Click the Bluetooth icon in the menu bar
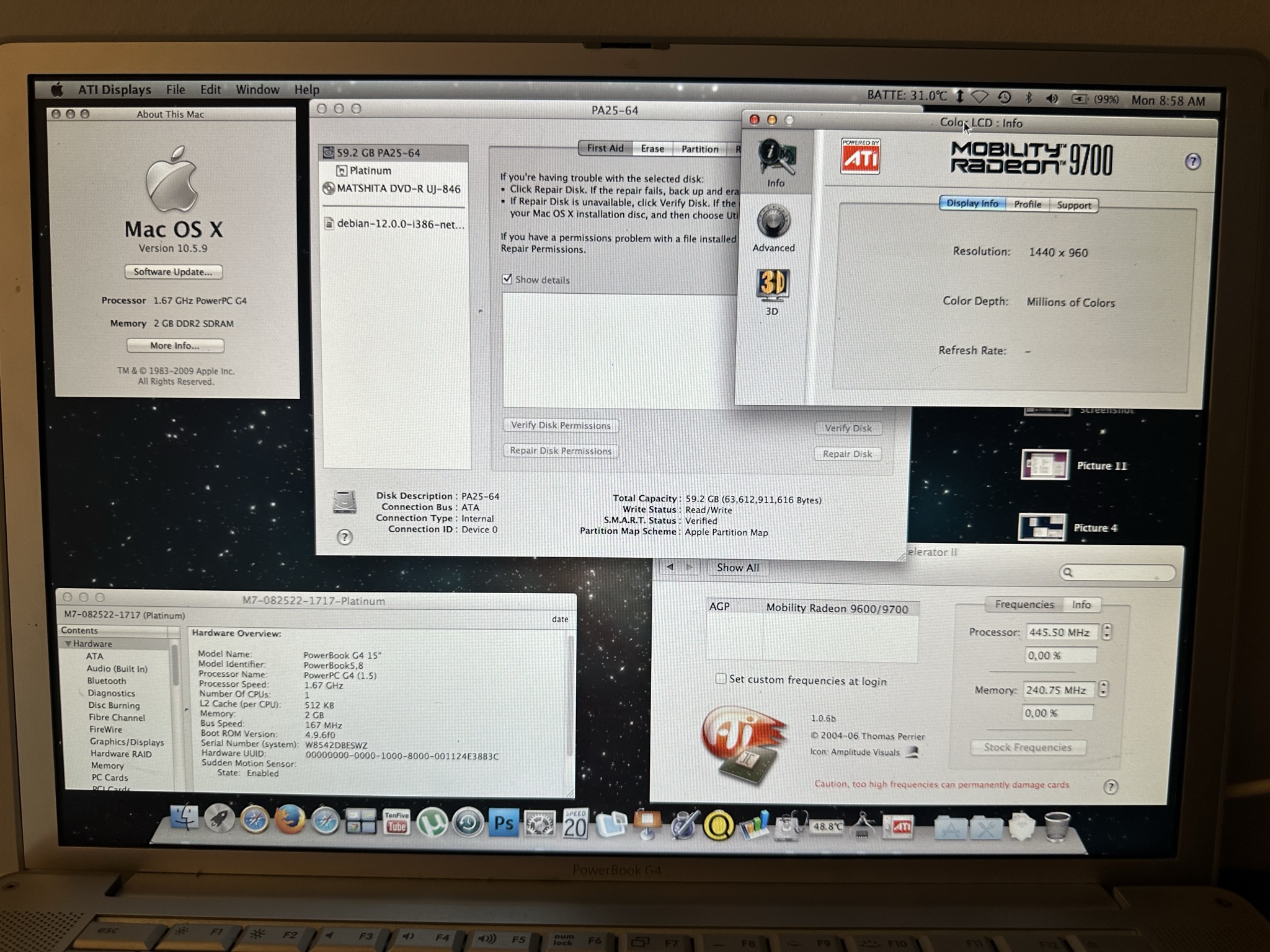 1029,98
